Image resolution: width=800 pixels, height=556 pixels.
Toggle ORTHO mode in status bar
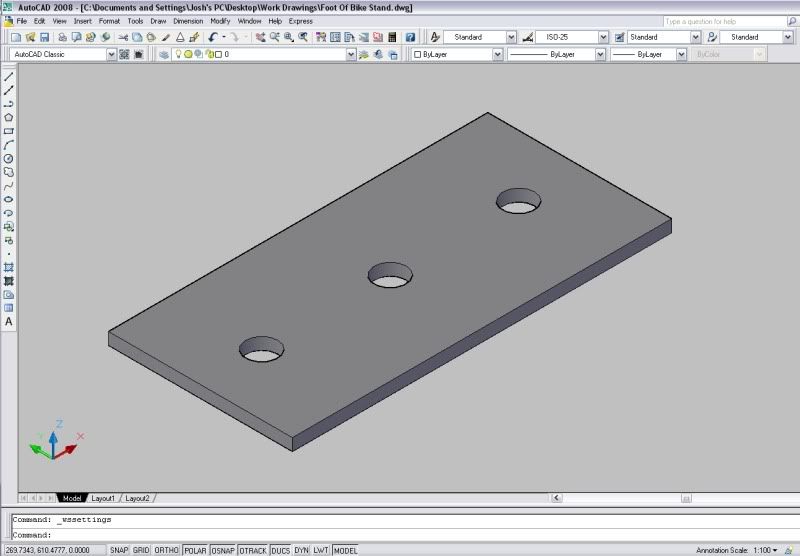[167, 550]
